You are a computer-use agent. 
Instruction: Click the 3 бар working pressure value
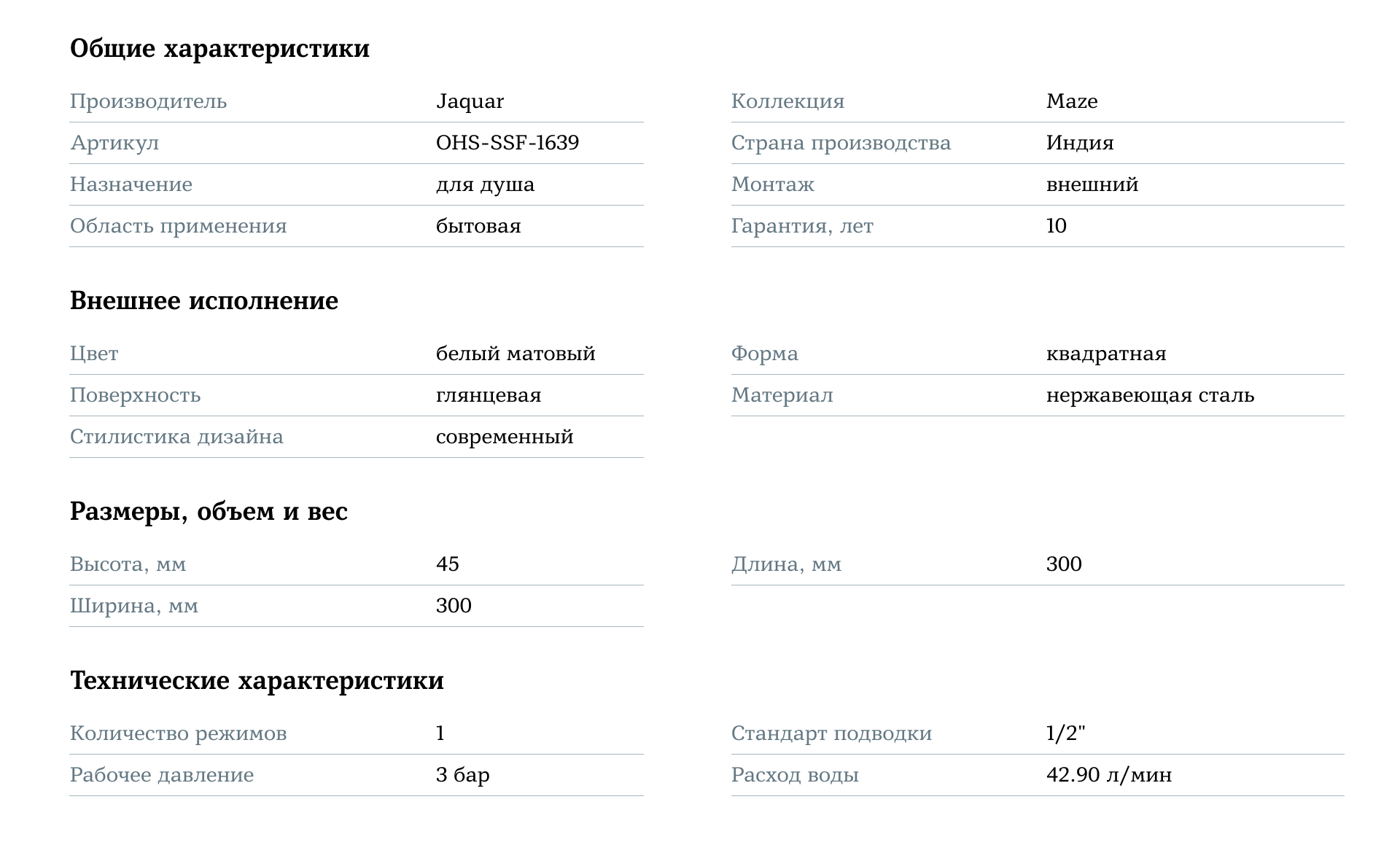[462, 775]
